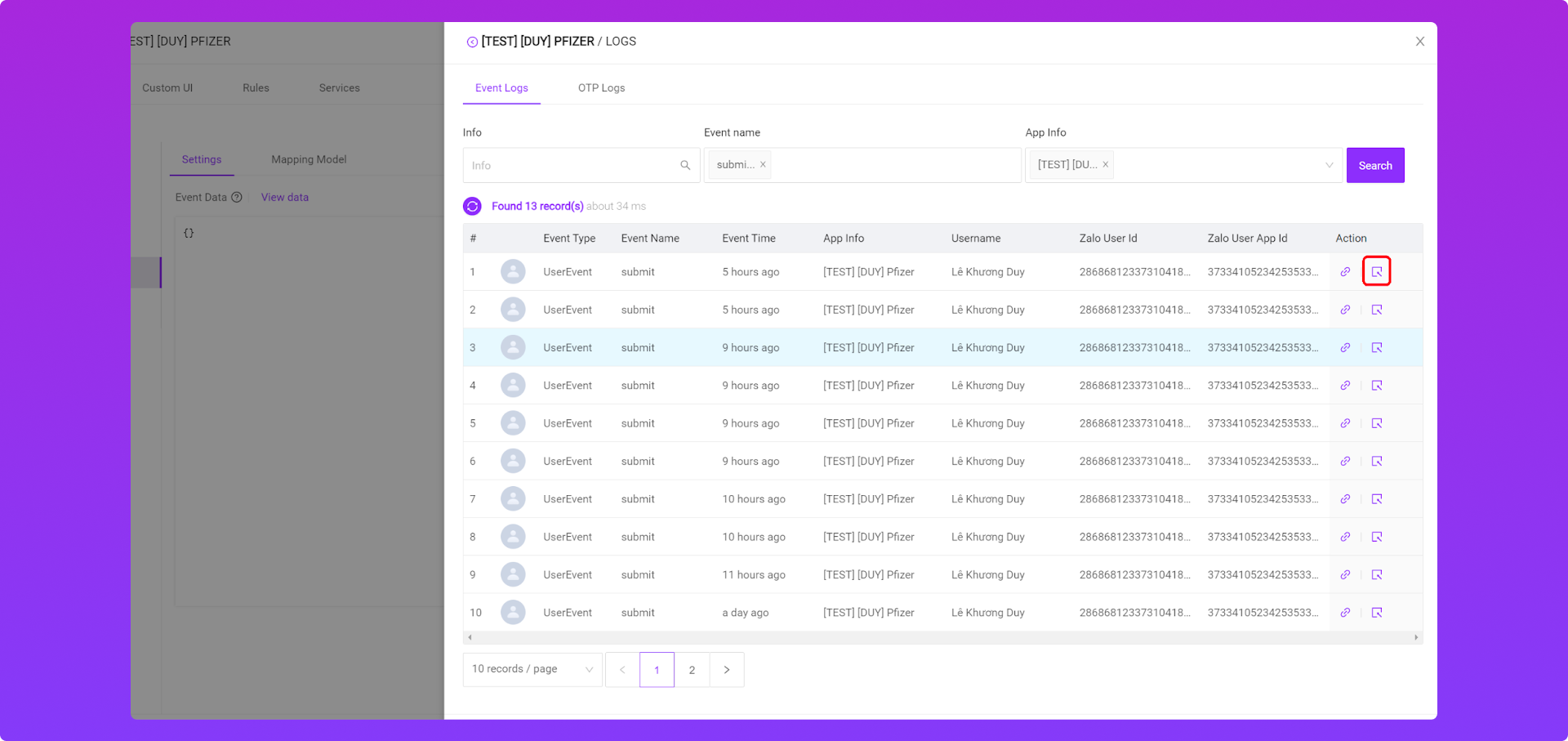Go to next page with right chevron
Viewport: 1568px width, 741px height.
pyautogui.click(x=727, y=670)
